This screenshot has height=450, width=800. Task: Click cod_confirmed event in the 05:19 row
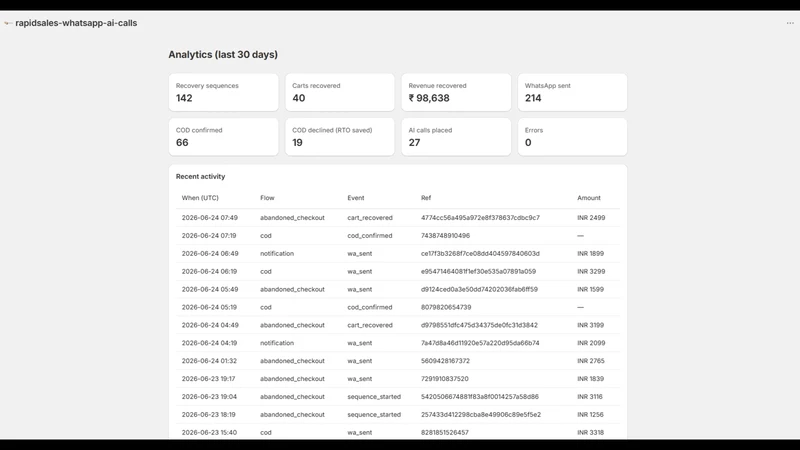pos(370,307)
